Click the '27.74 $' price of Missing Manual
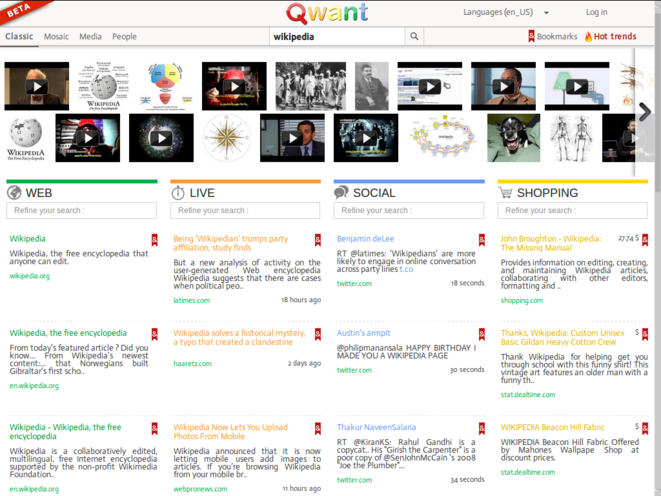This screenshot has height=496, width=661. pos(628,239)
